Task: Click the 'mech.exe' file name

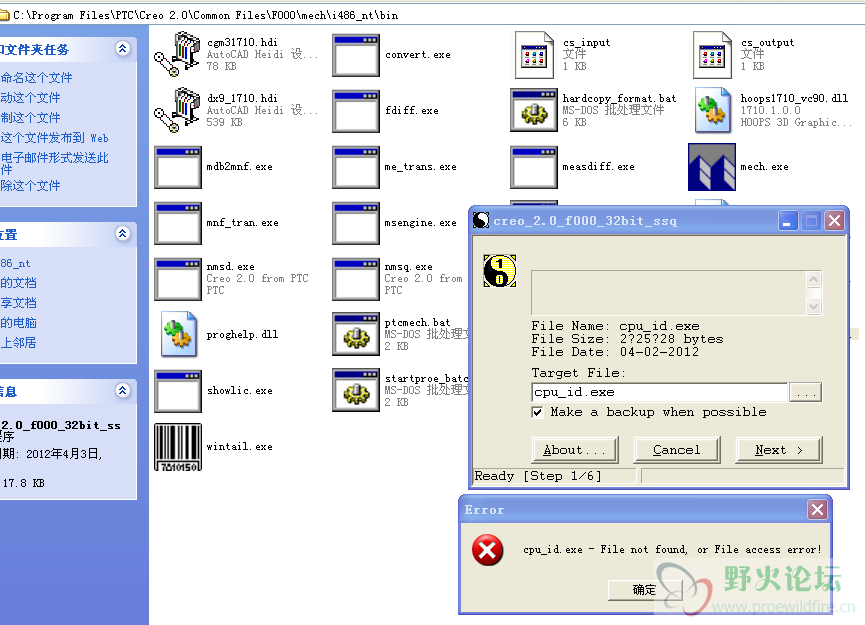Action: tap(765, 167)
